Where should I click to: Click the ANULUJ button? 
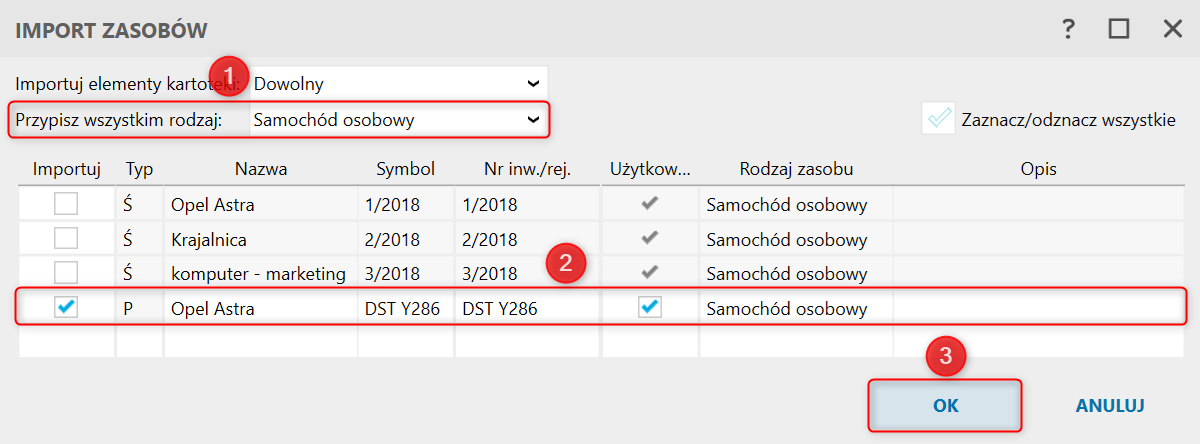point(1110,406)
